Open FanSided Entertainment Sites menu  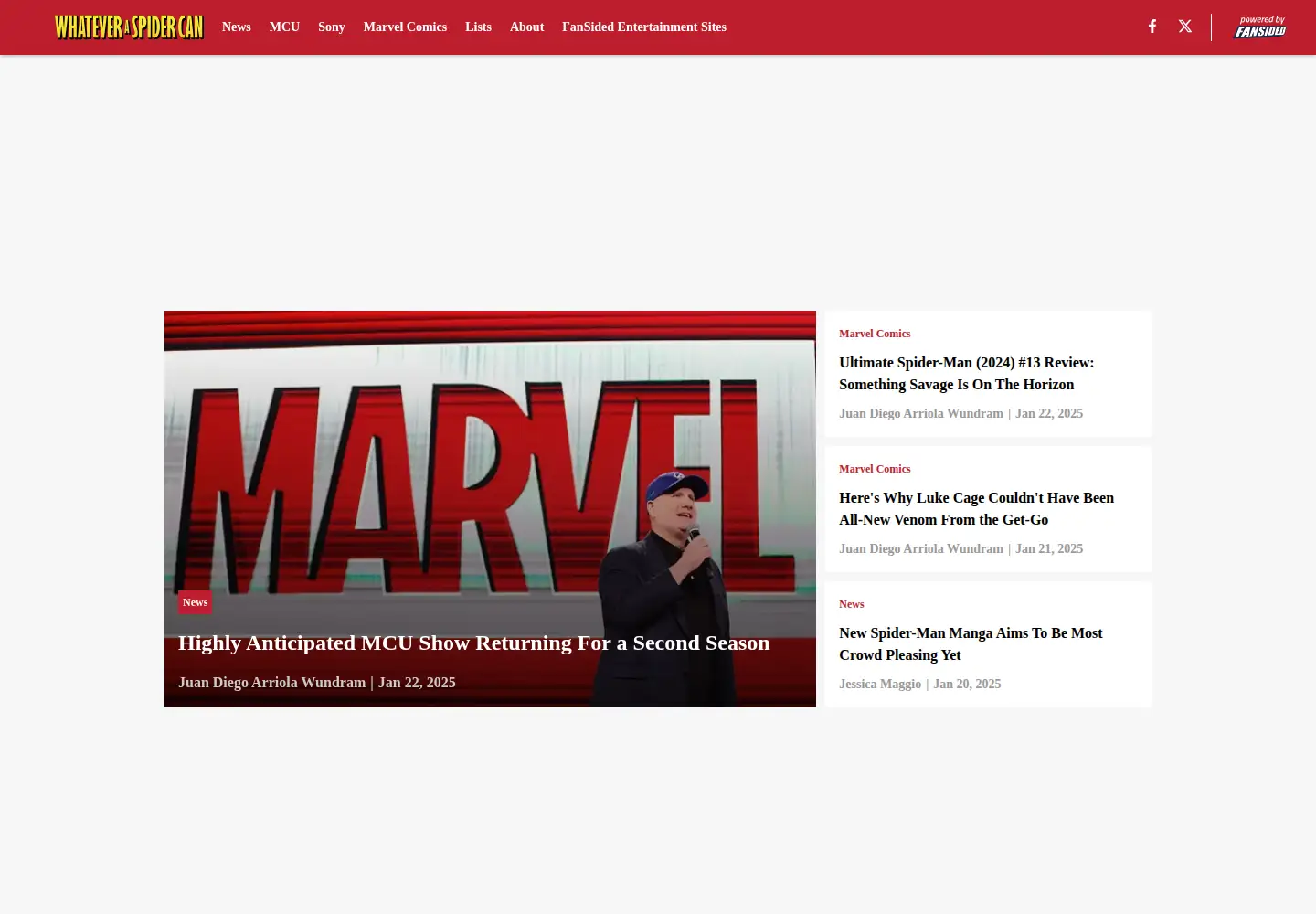[644, 27]
